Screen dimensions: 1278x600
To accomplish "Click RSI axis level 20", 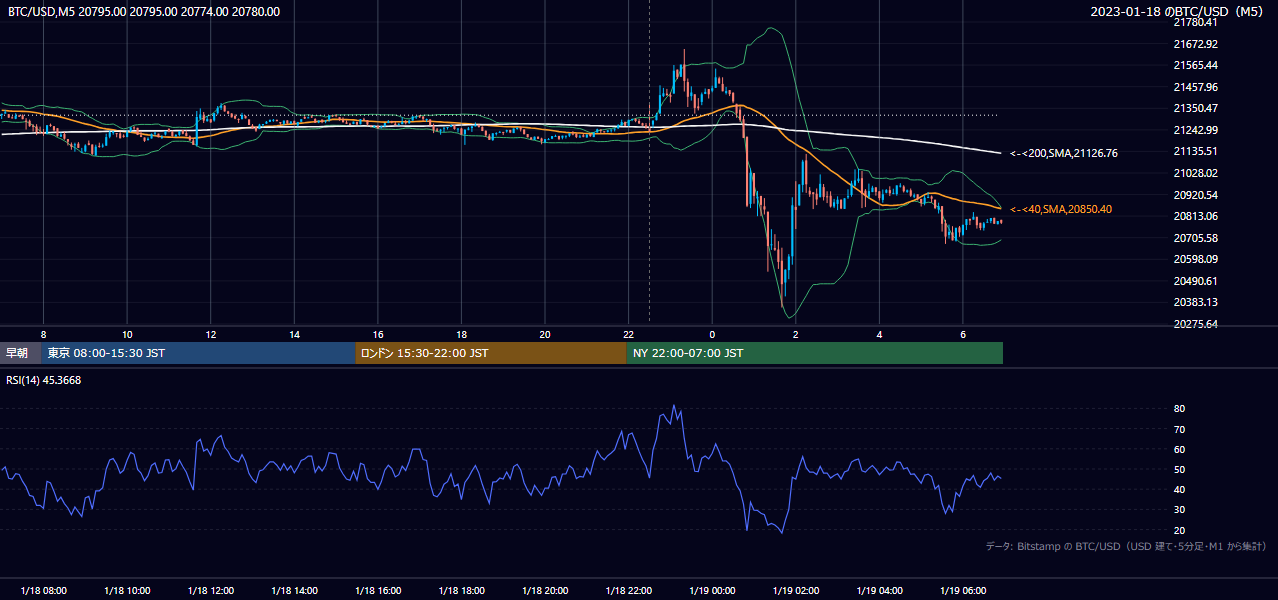I will (1179, 530).
